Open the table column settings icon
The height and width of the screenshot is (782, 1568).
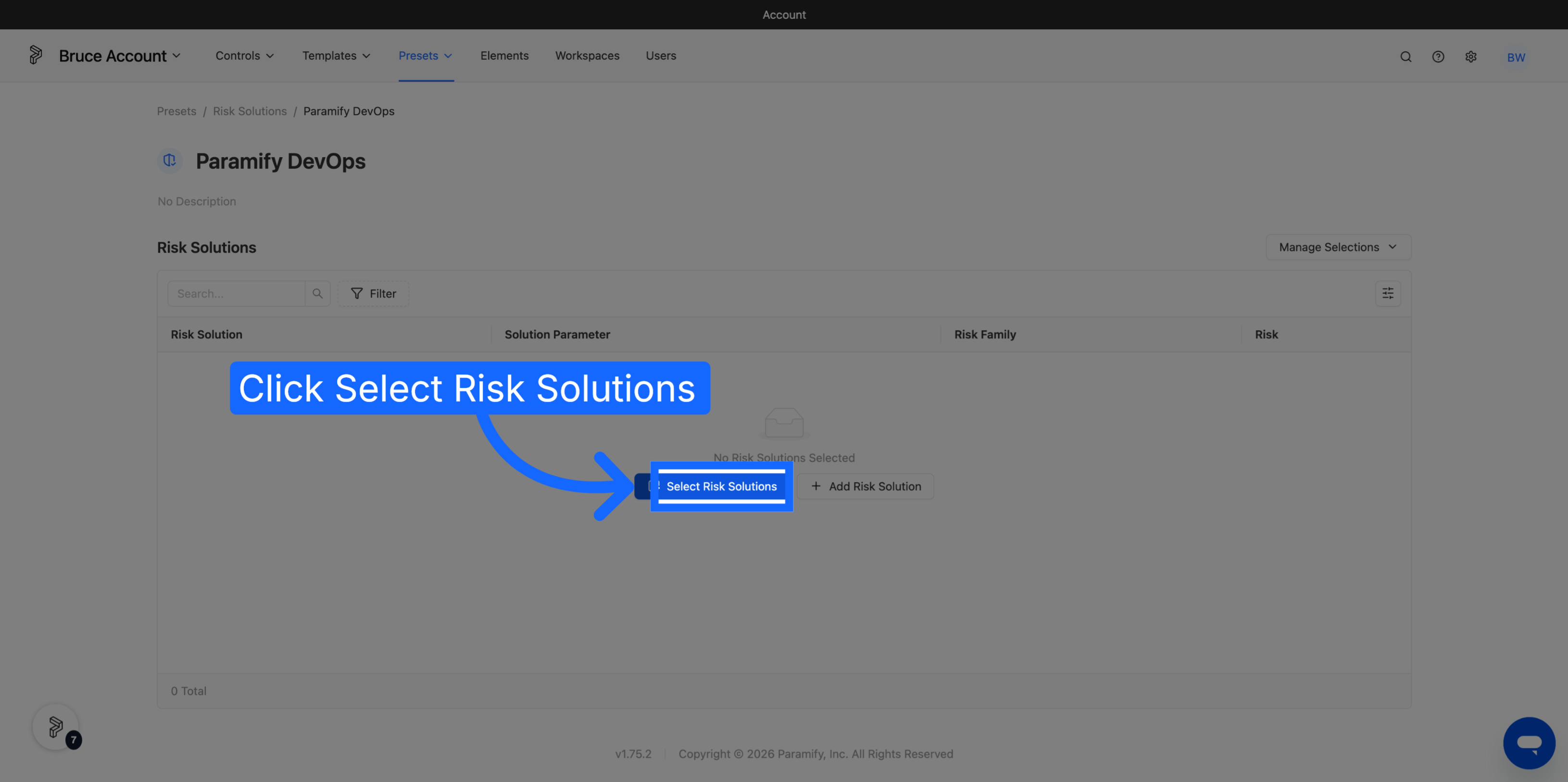point(1388,293)
